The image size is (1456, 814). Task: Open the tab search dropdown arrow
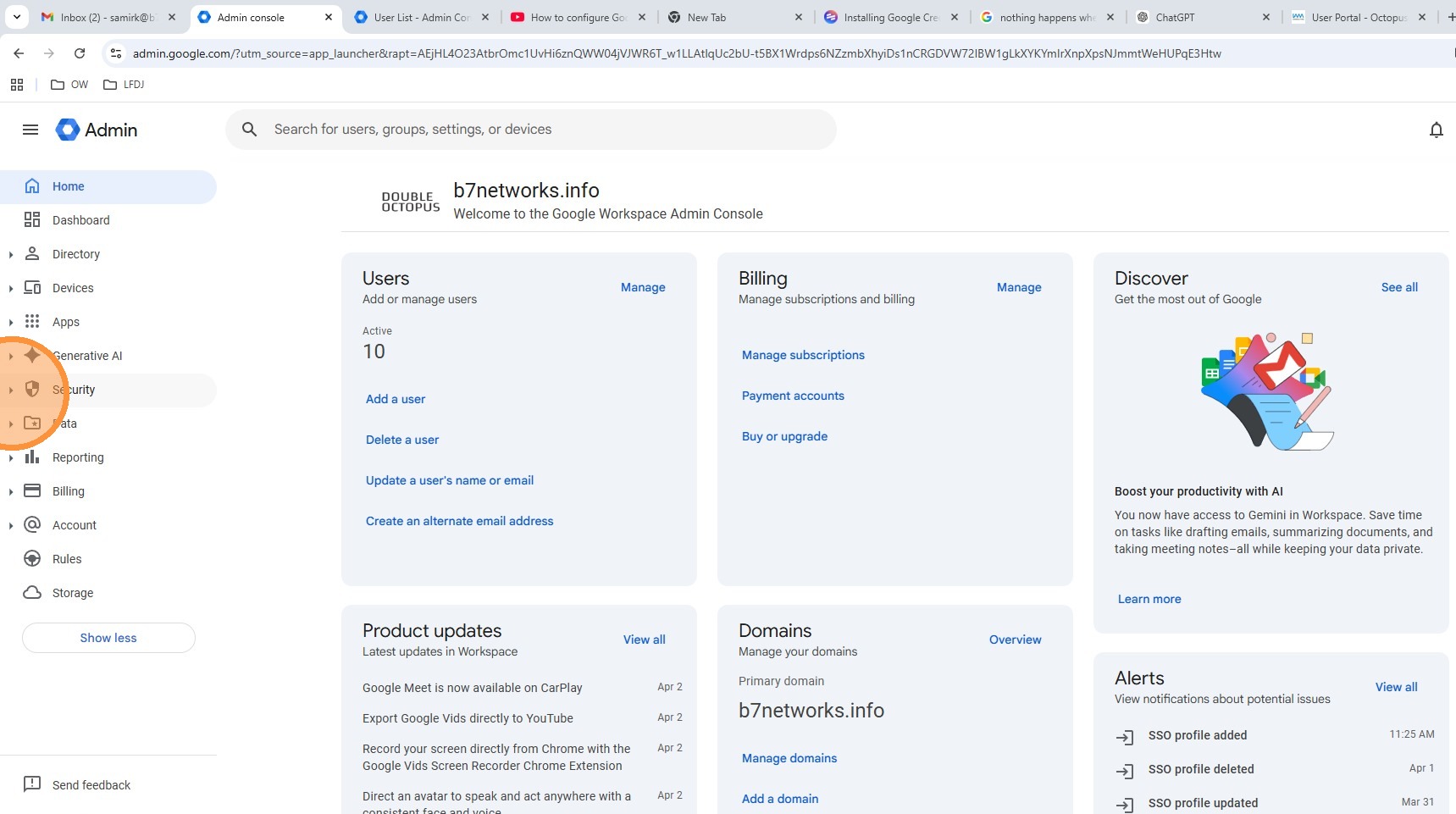(17, 17)
